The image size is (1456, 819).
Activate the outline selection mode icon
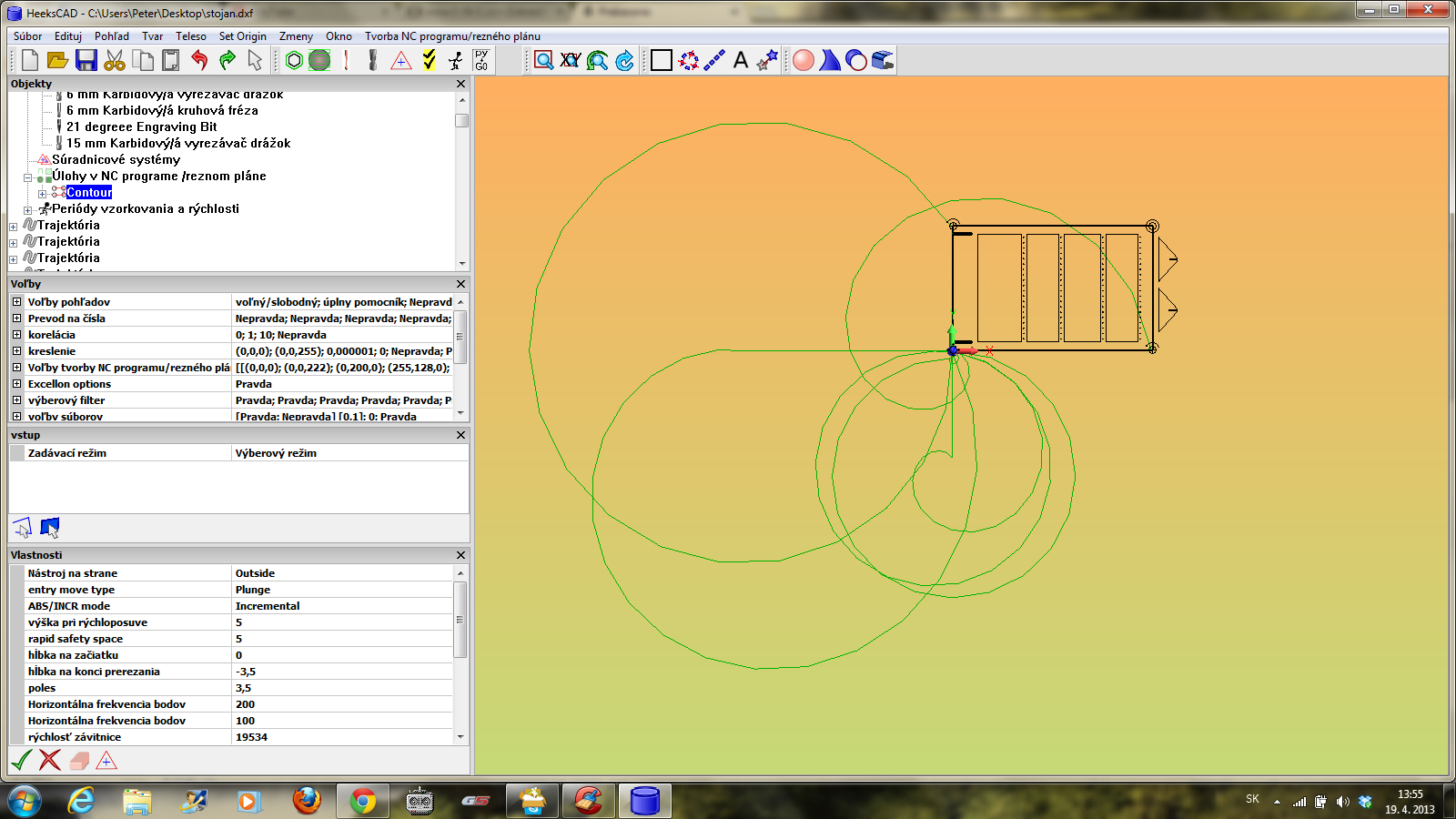click(22, 527)
